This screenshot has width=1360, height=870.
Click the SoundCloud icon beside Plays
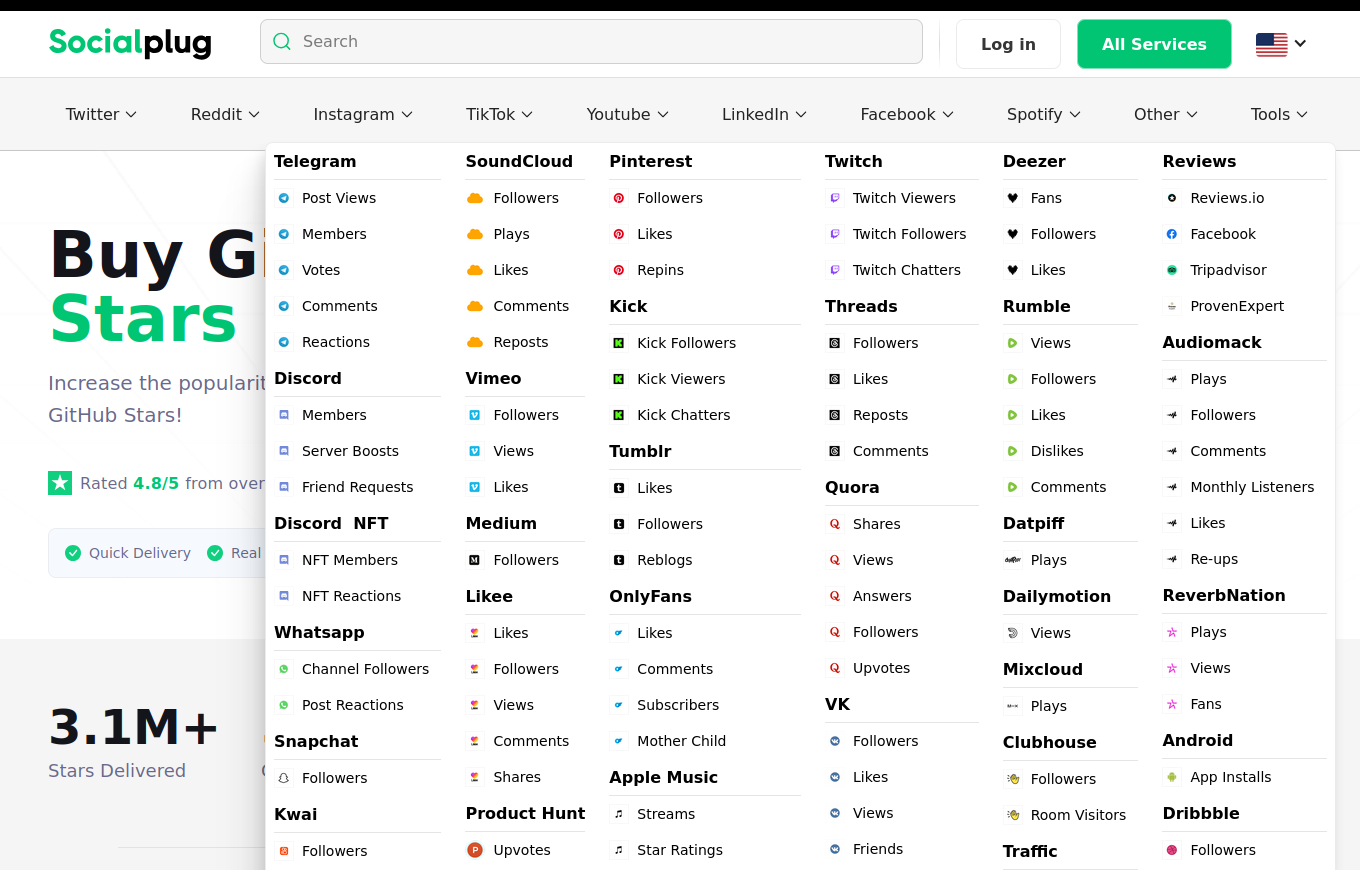[475, 234]
